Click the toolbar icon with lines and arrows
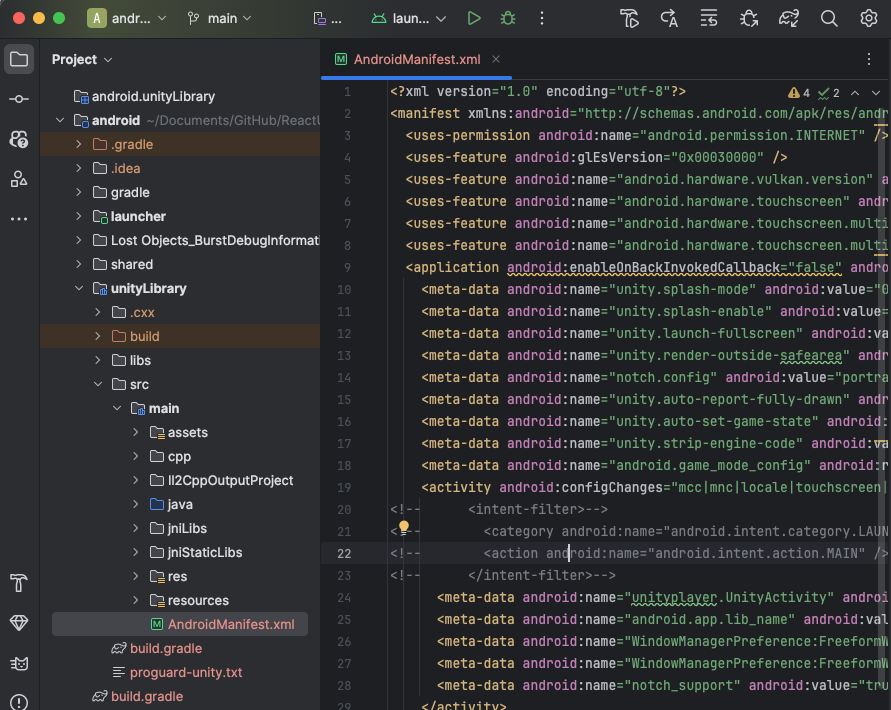 [709, 18]
